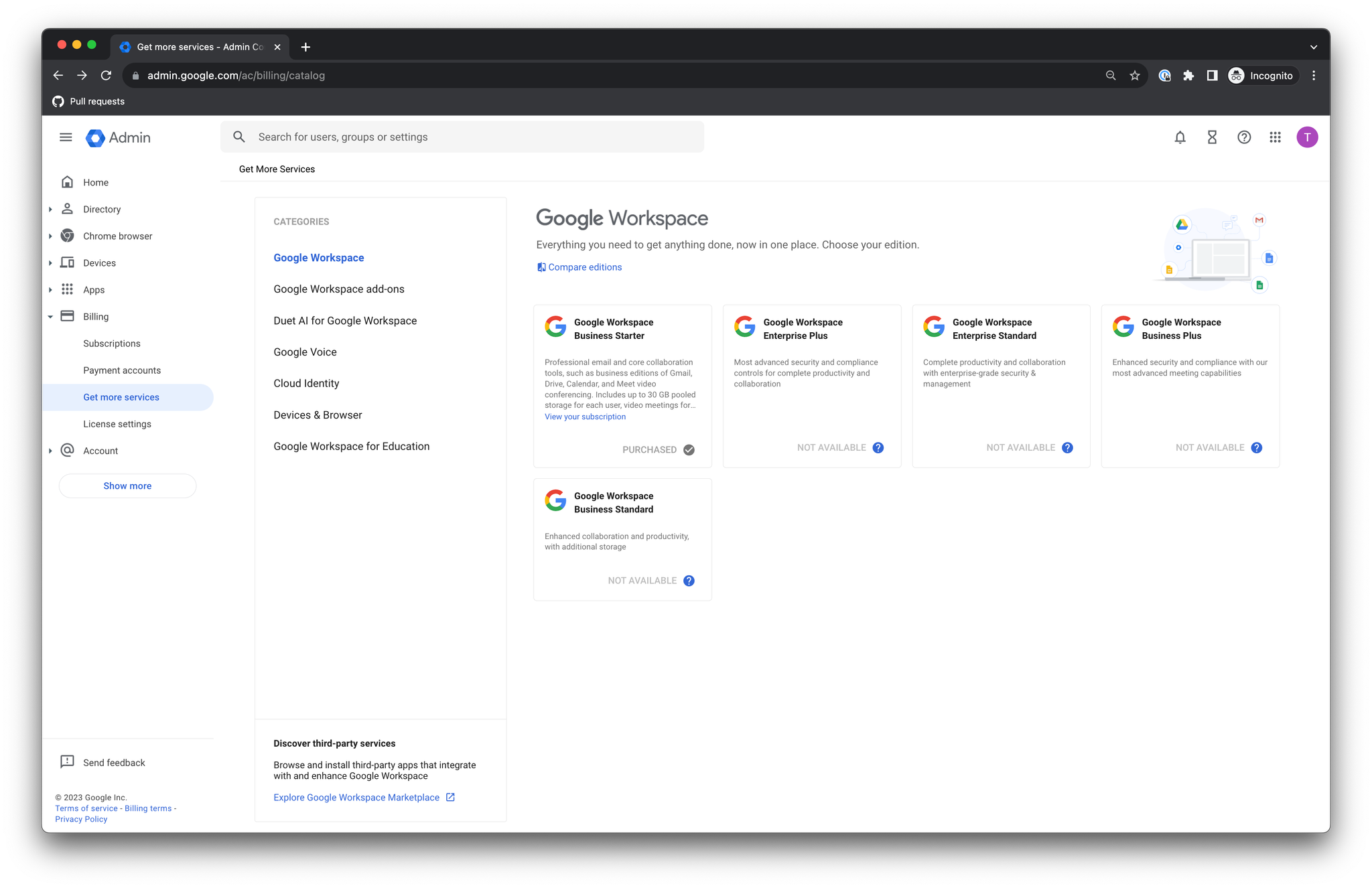1372x888 pixels.
Task: Select the Google Voice category
Action: click(305, 352)
